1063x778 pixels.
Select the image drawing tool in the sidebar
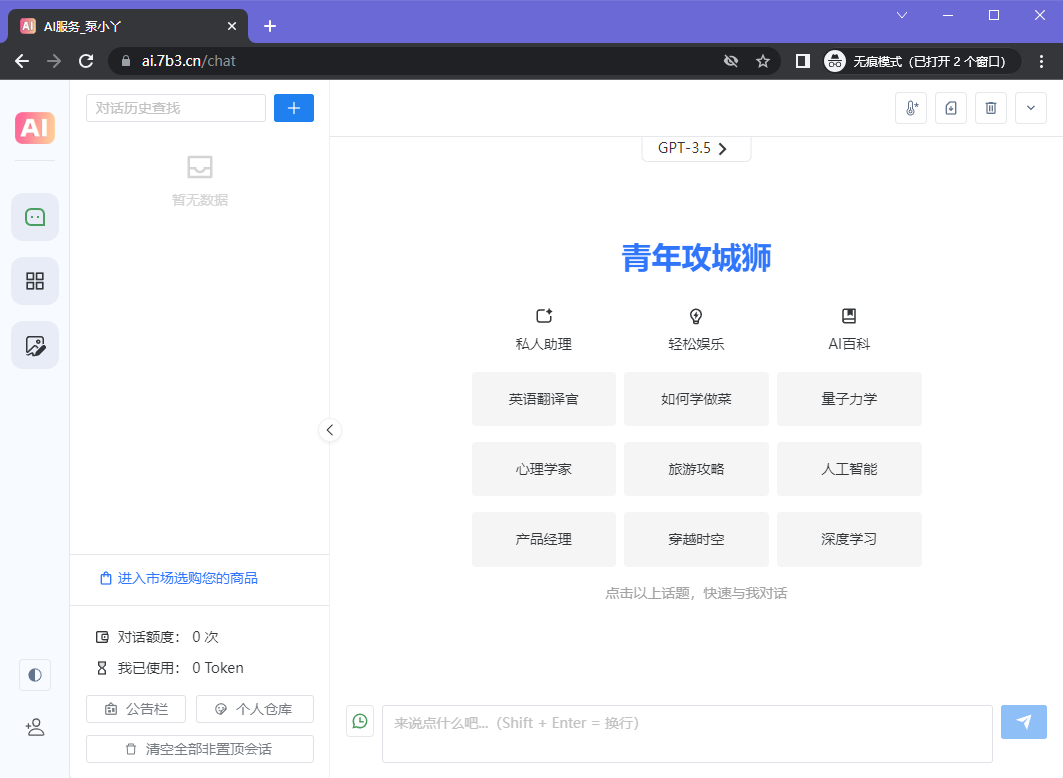34,345
